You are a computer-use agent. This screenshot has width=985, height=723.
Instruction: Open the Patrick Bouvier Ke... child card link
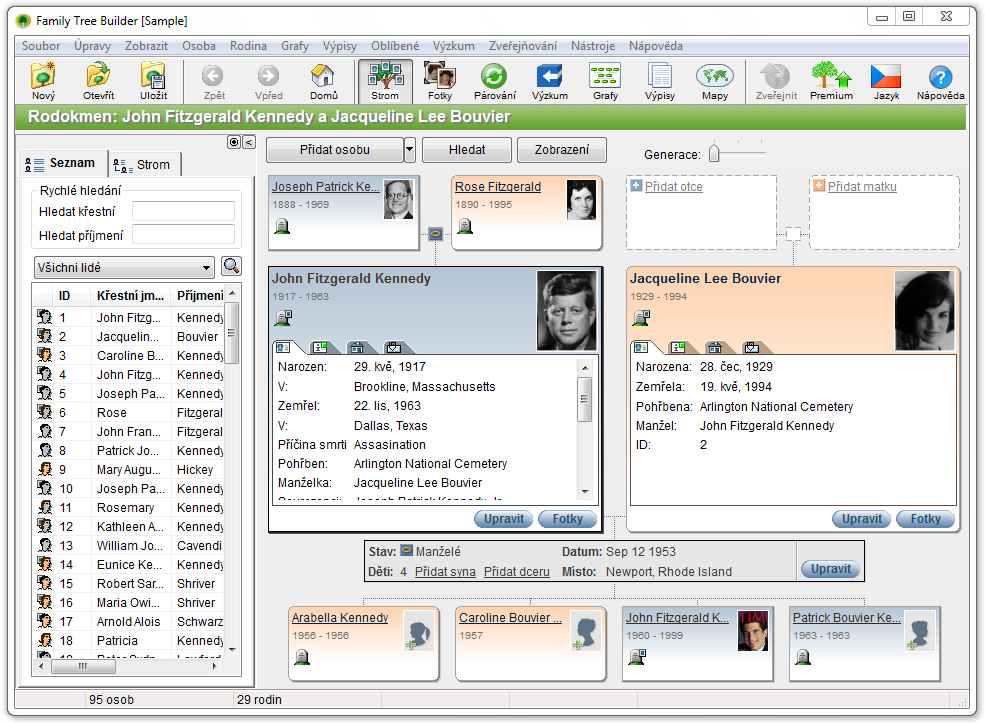coord(846,618)
